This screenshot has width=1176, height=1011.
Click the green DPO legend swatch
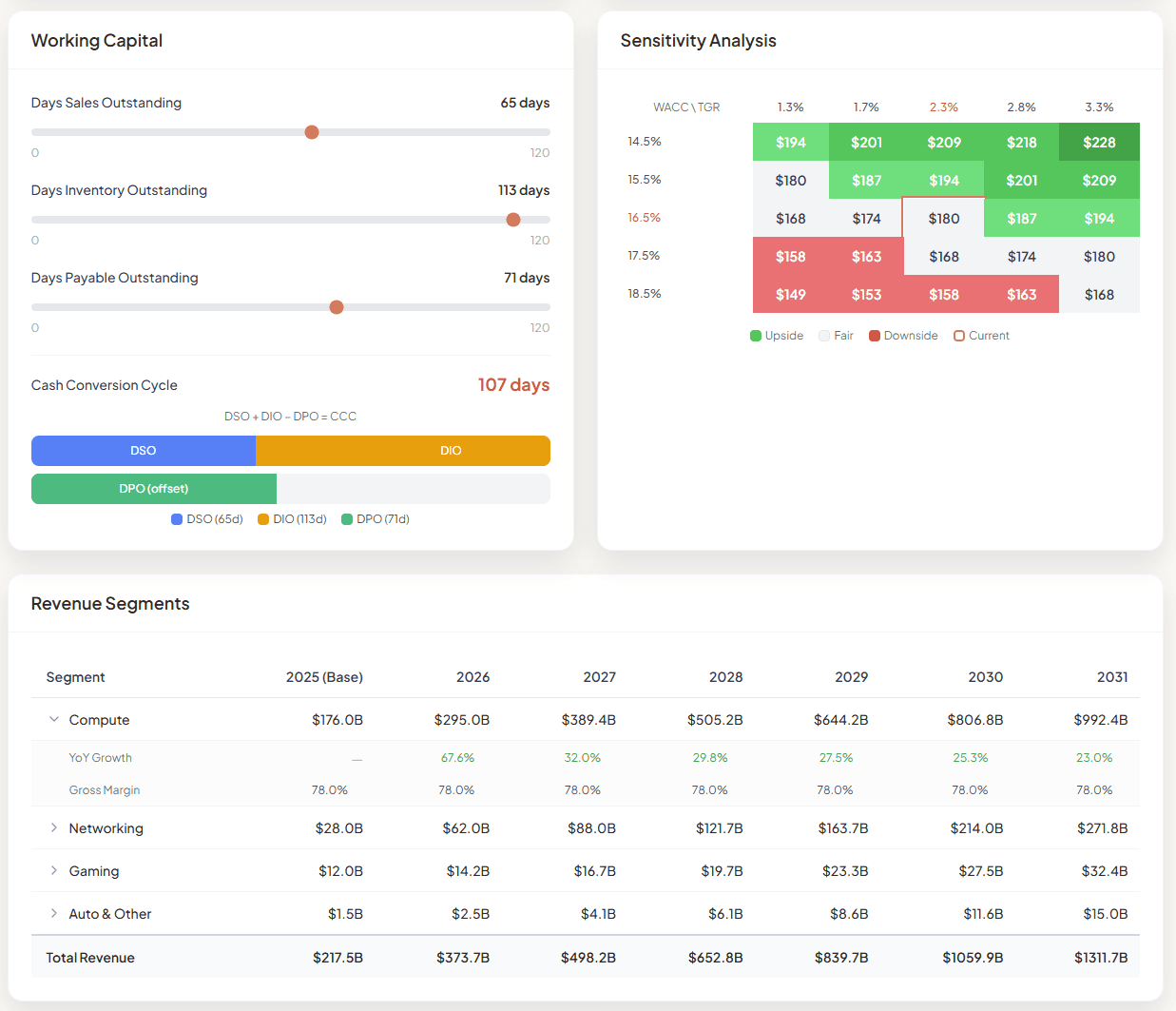click(x=347, y=518)
